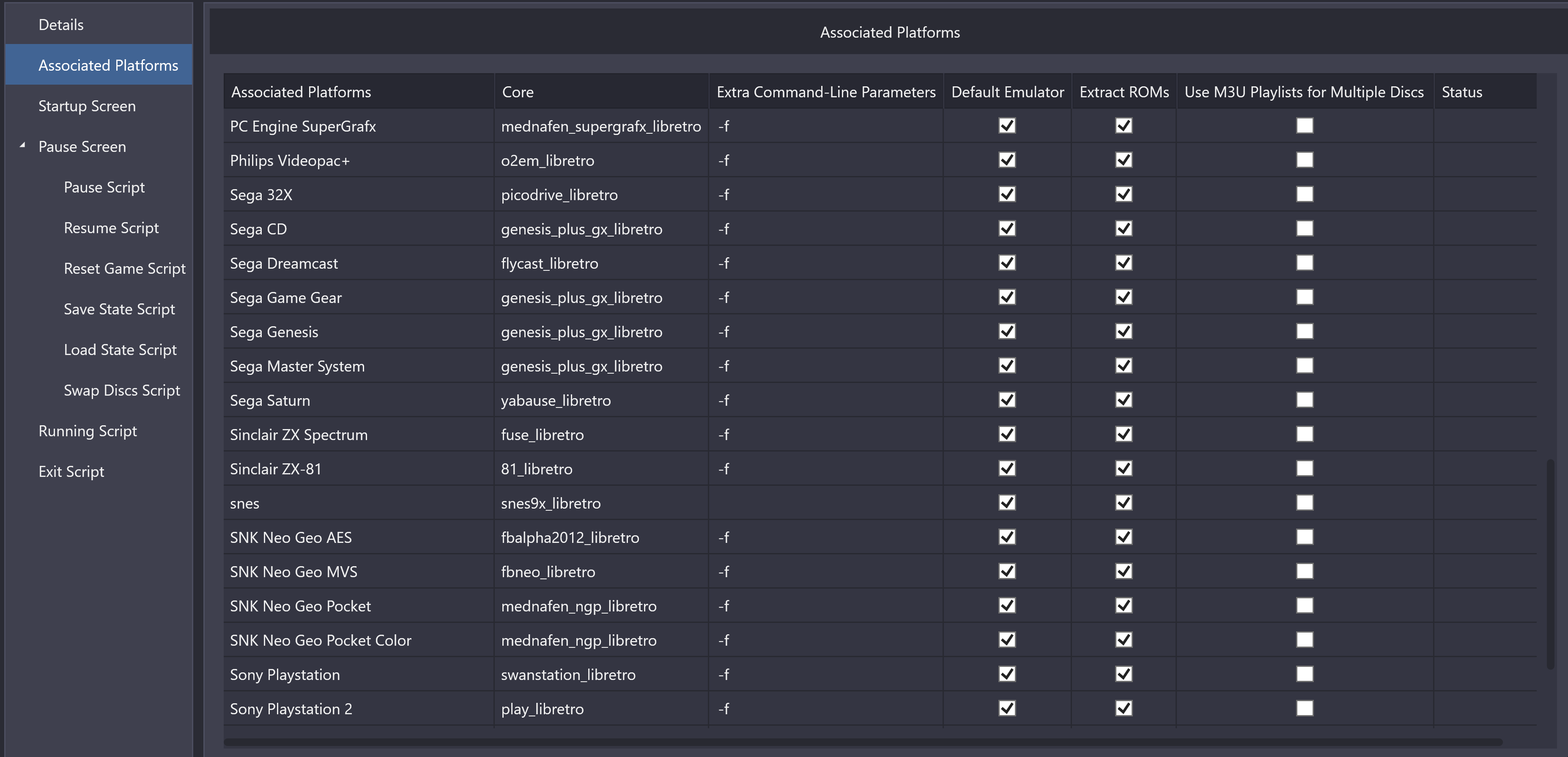Open the Exit Script page
The image size is (1568, 757).
(99, 471)
